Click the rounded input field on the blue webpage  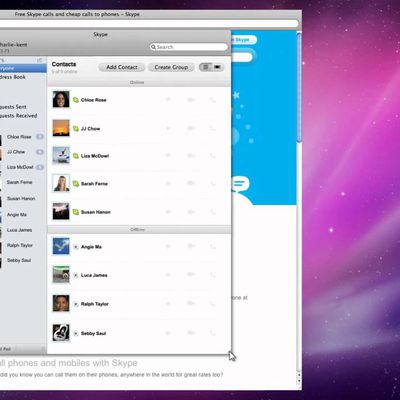pyautogui.click(x=242, y=57)
